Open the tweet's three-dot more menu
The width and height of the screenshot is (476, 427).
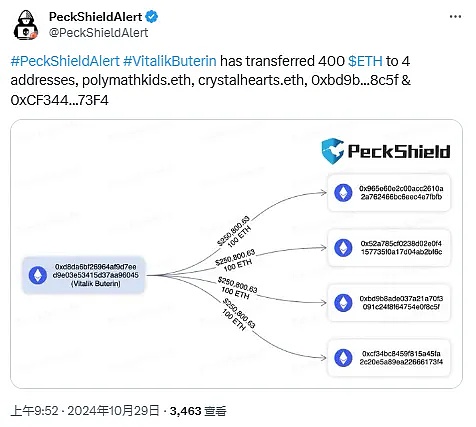[455, 17]
